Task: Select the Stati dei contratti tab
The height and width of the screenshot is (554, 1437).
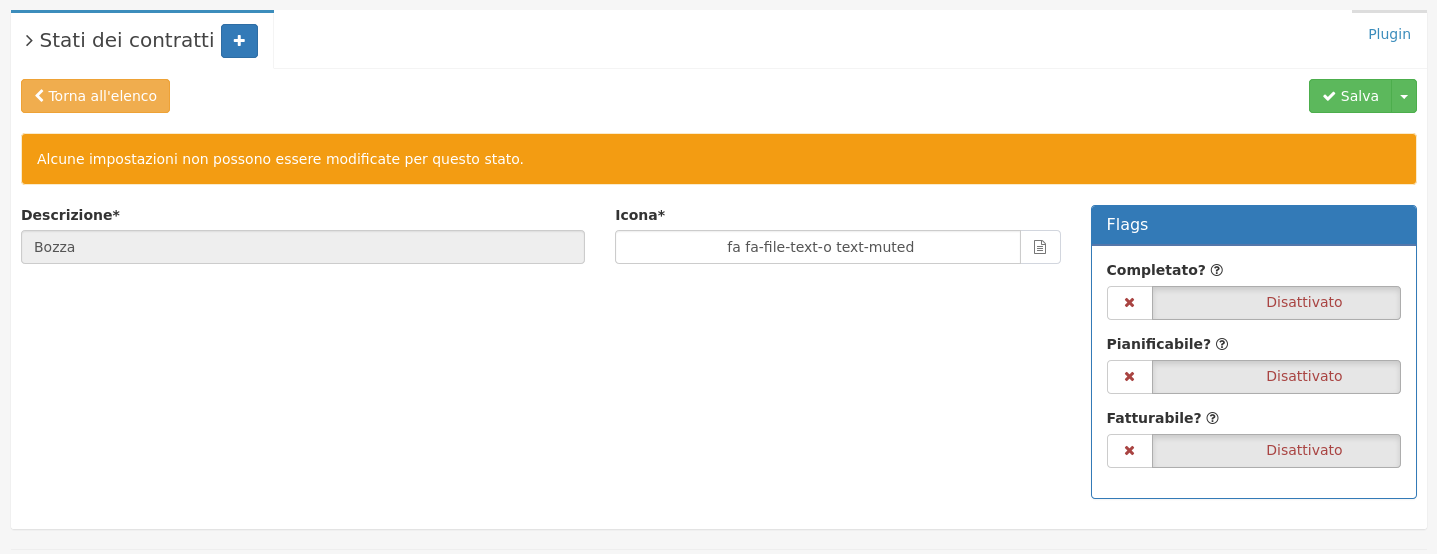Action: [127, 41]
